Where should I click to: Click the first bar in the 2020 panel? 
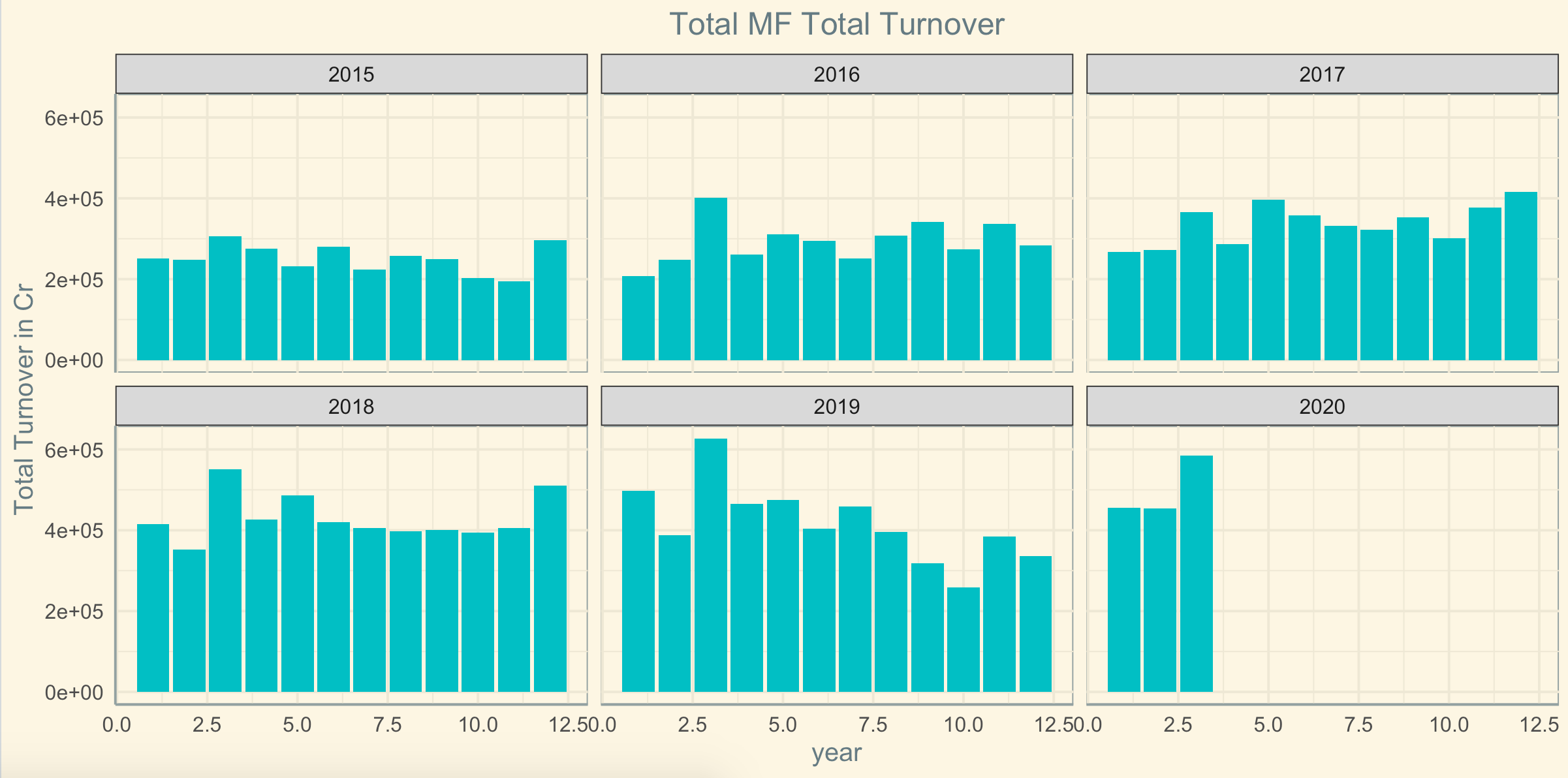[x=1123, y=600]
